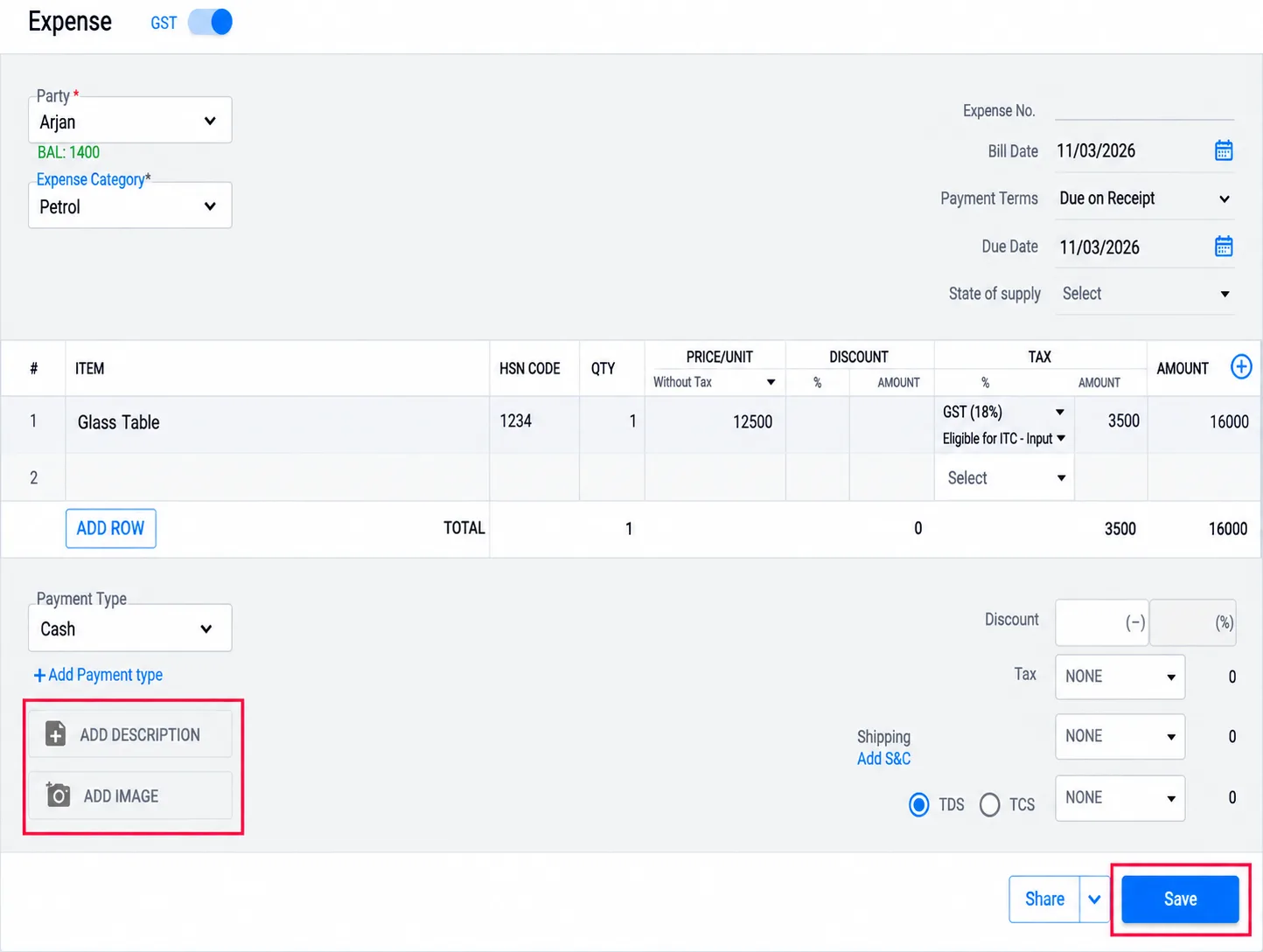Click the Expense No. input field
The width and height of the screenshot is (1263, 952).
coord(1145,108)
